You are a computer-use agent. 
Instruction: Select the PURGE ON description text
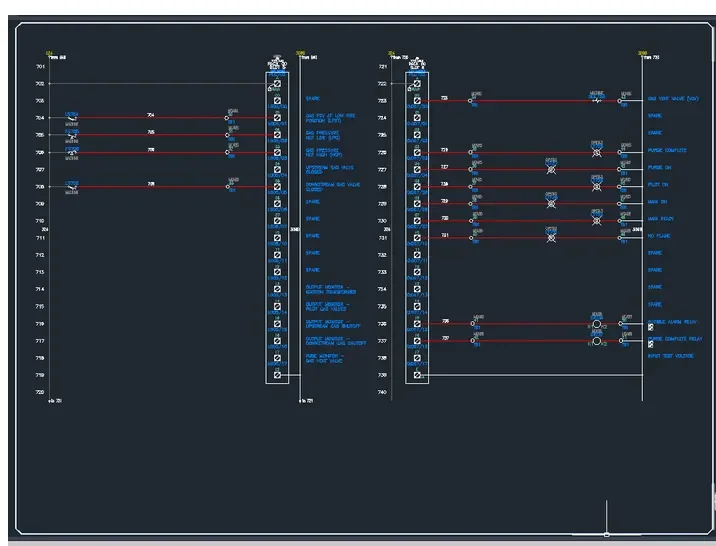coord(659,168)
